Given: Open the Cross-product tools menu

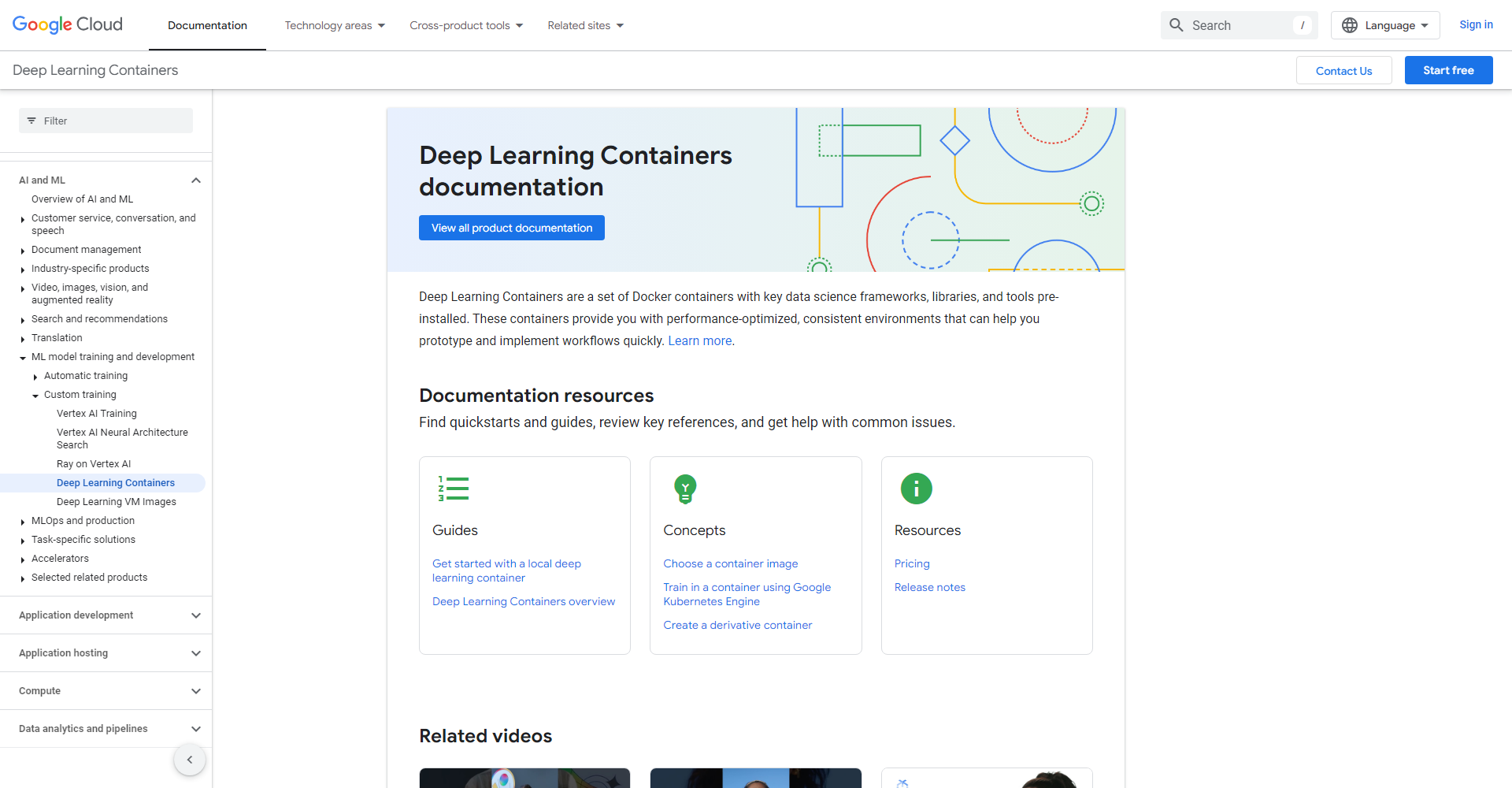Looking at the screenshot, I should point(466,25).
